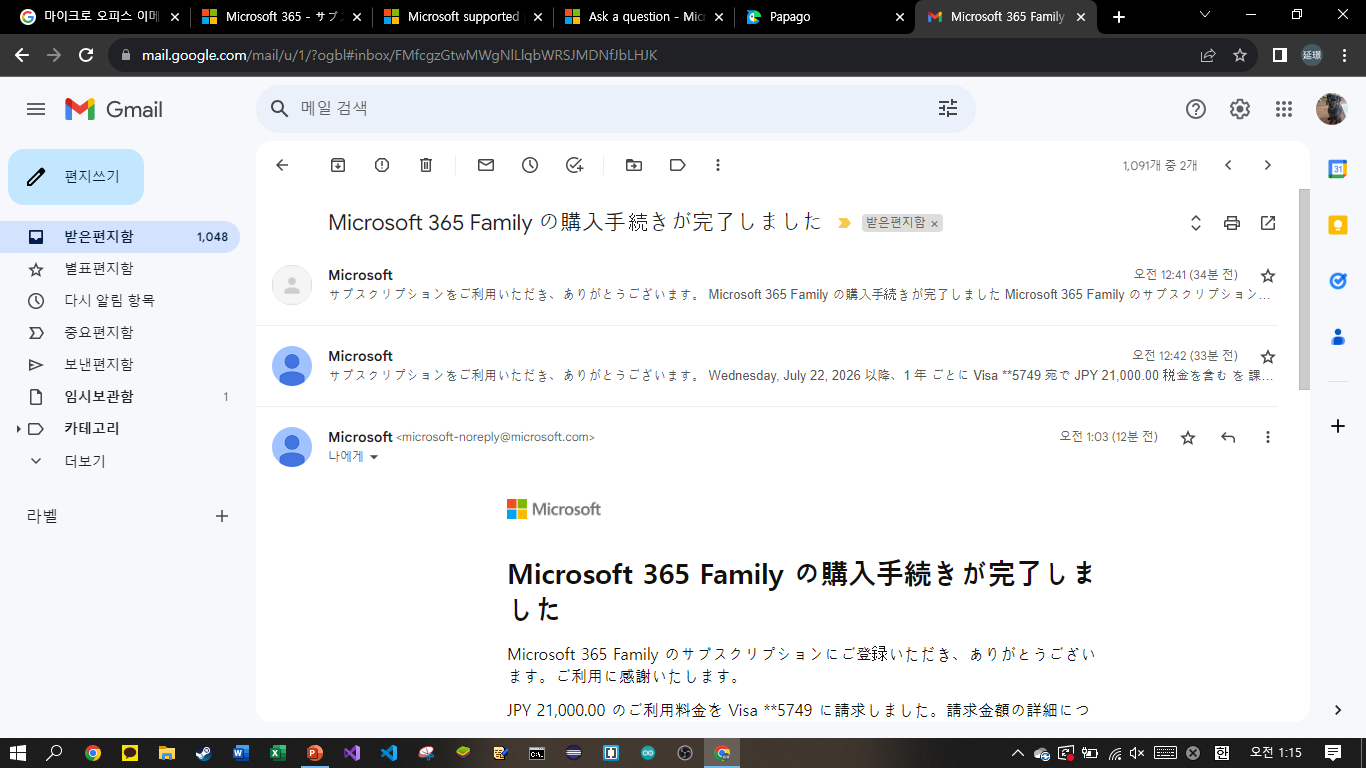
Task: Open Google account profile picture
Action: click(x=1331, y=109)
